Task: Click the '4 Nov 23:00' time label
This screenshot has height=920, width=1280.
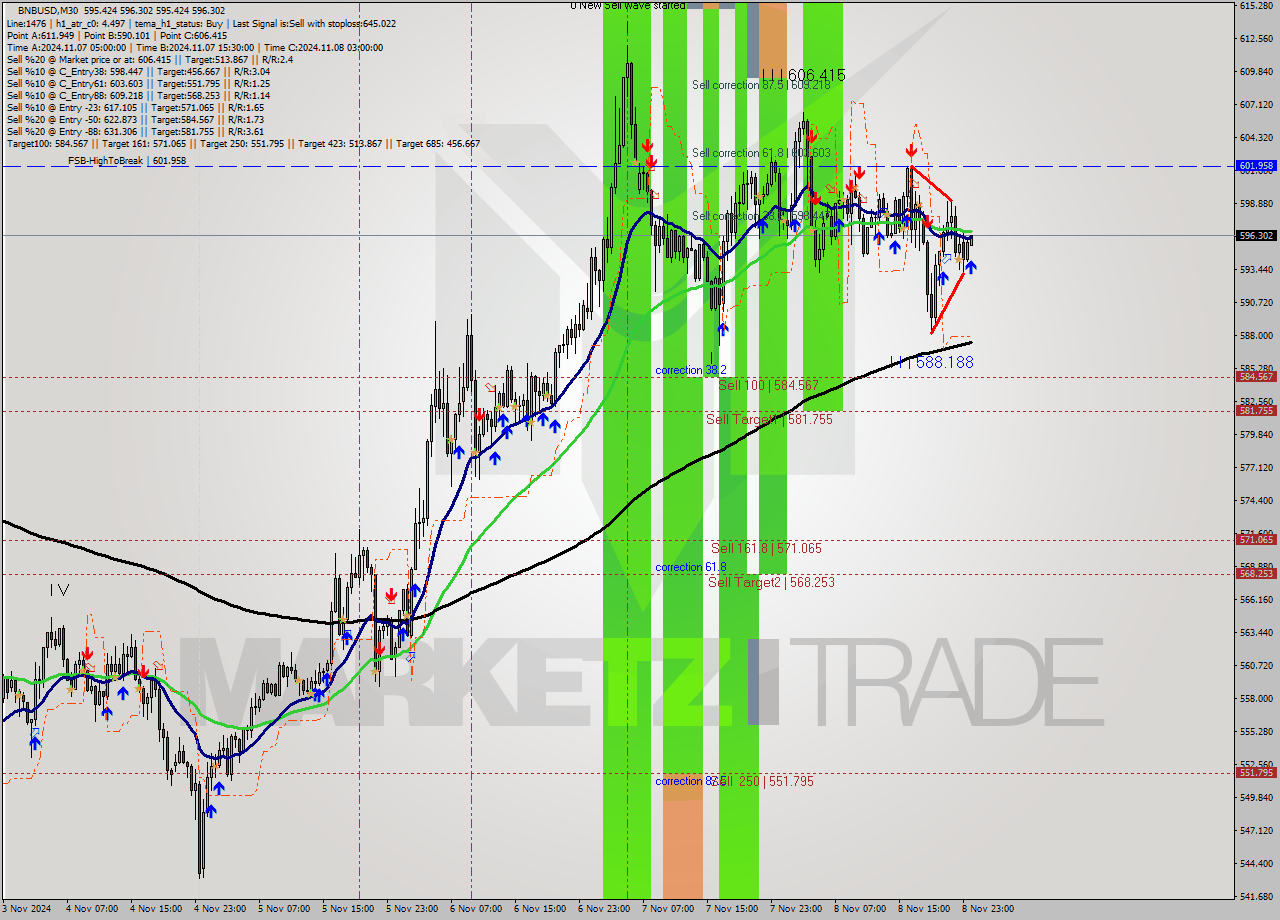Action: click(x=221, y=909)
